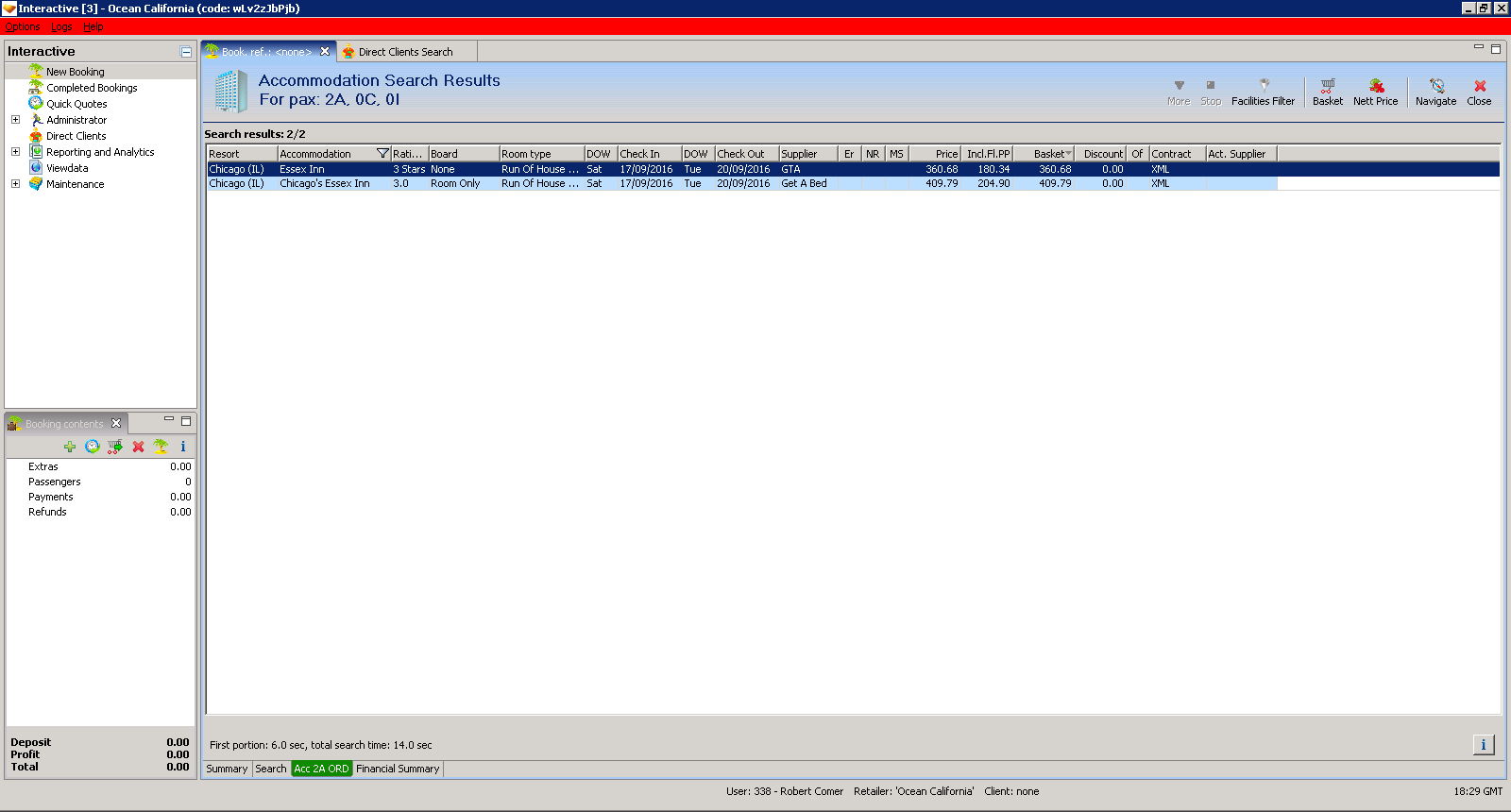Open the Help menu
The height and width of the screenshot is (812, 1511).
(x=93, y=26)
